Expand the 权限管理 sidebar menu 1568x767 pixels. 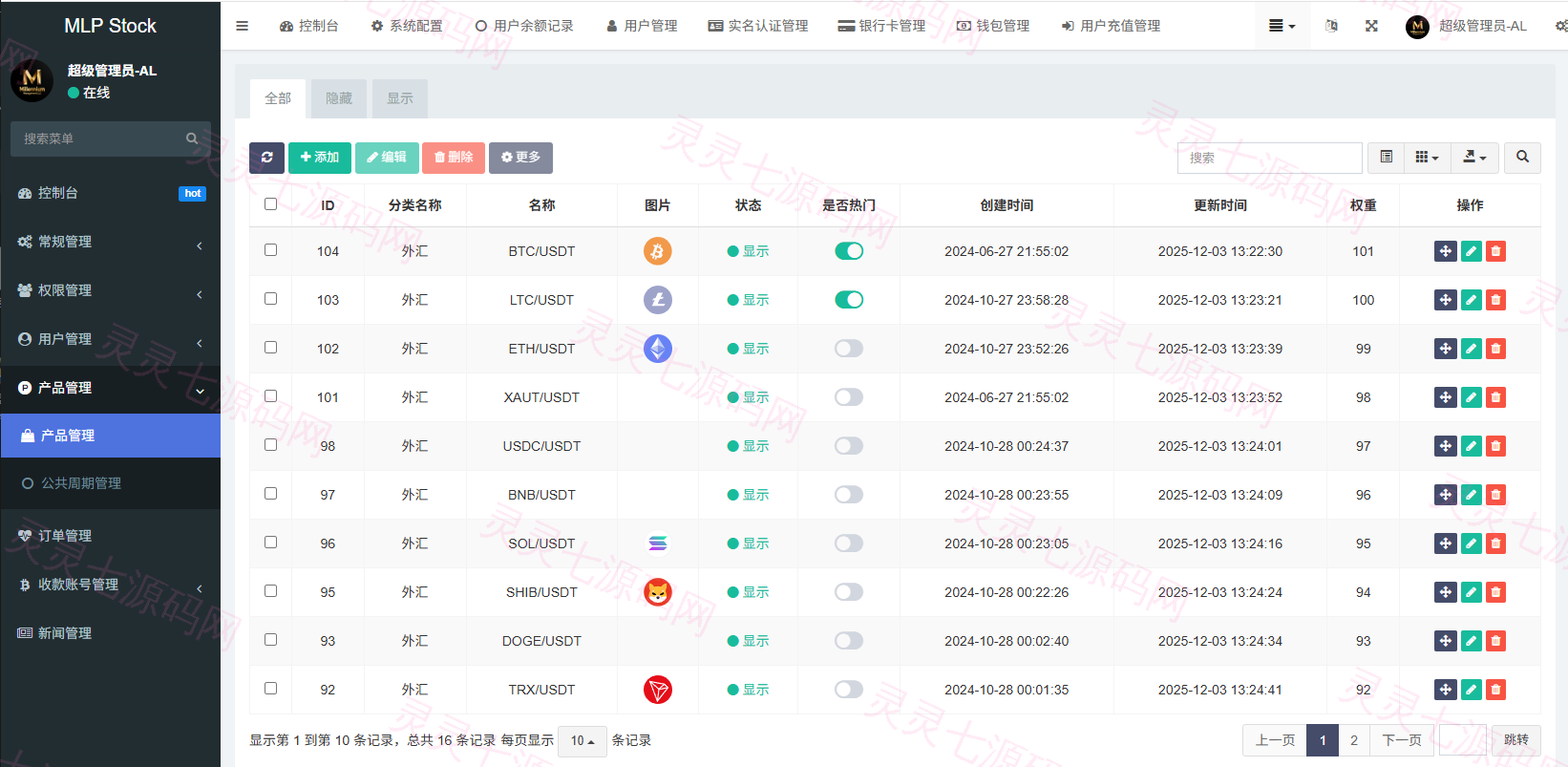tap(110, 290)
